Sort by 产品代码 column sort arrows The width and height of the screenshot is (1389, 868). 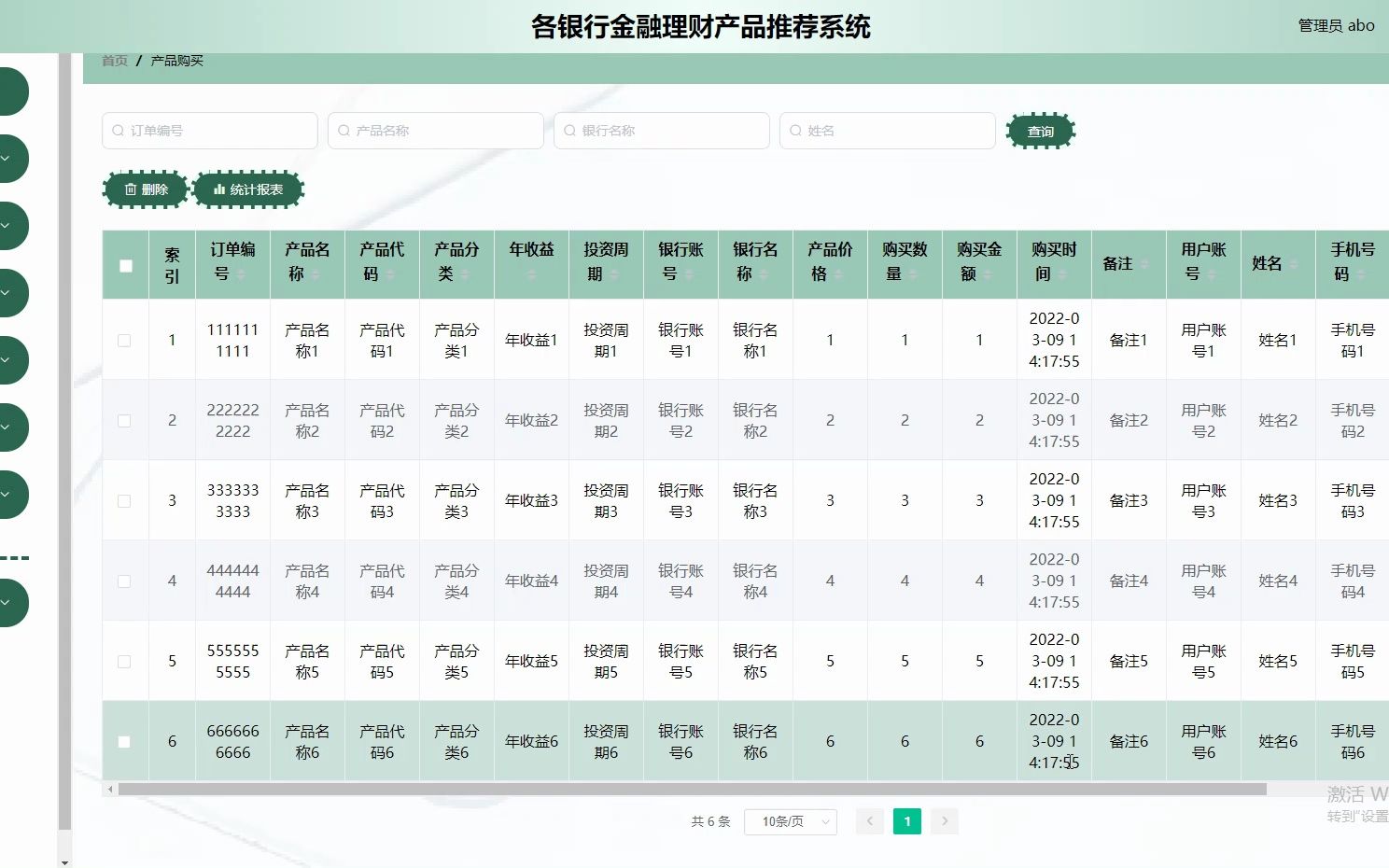tap(390, 274)
